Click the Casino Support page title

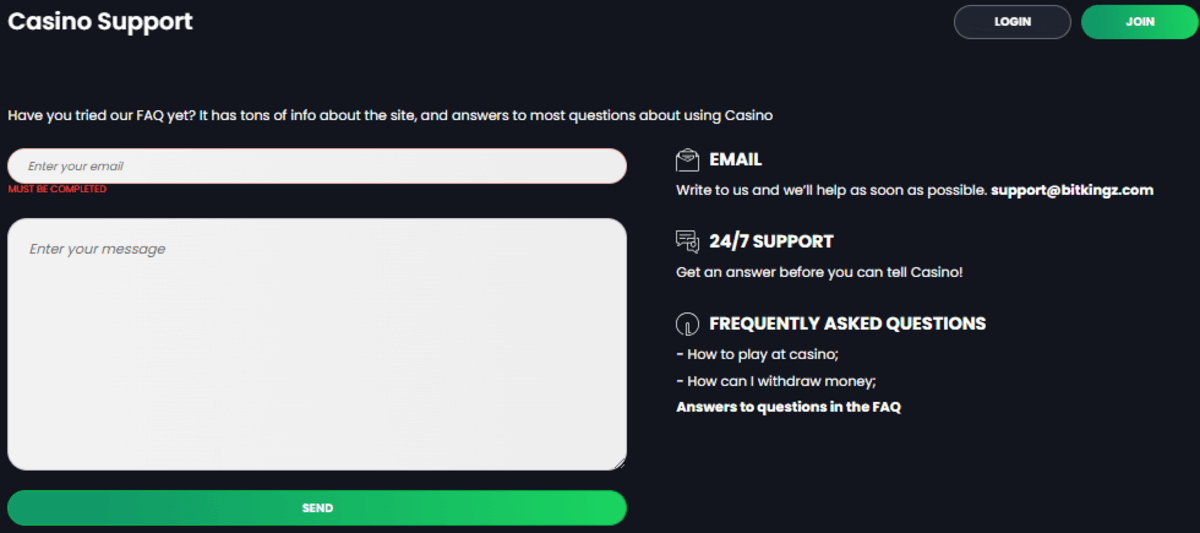[x=100, y=21]
